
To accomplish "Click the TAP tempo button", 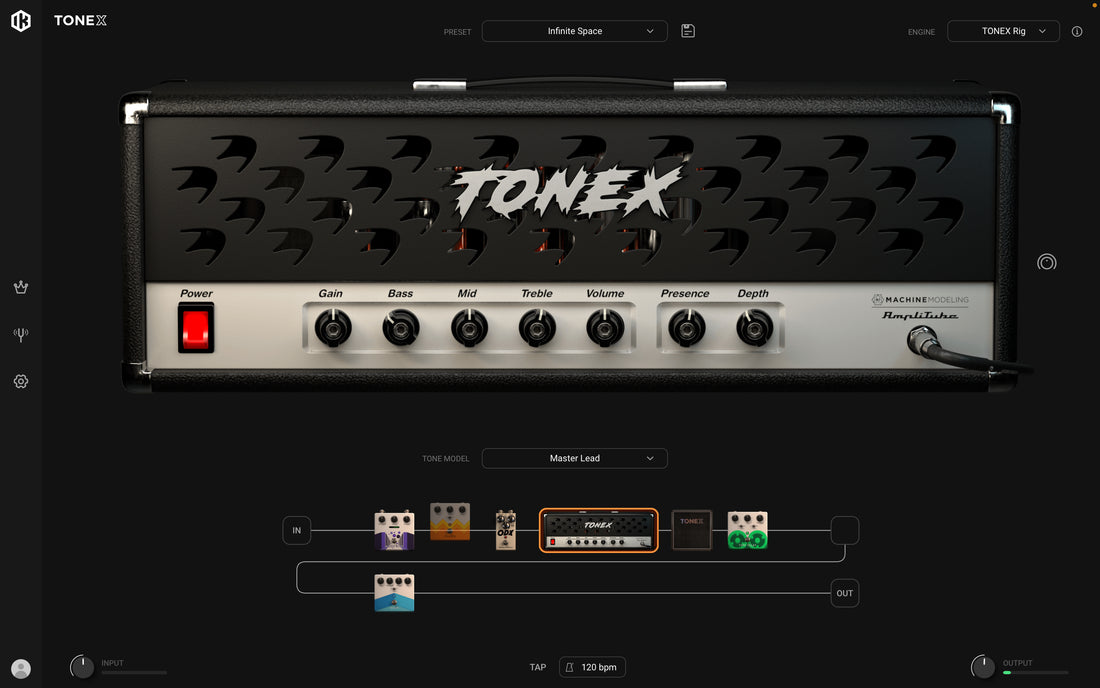I will [x=537, y=667].
